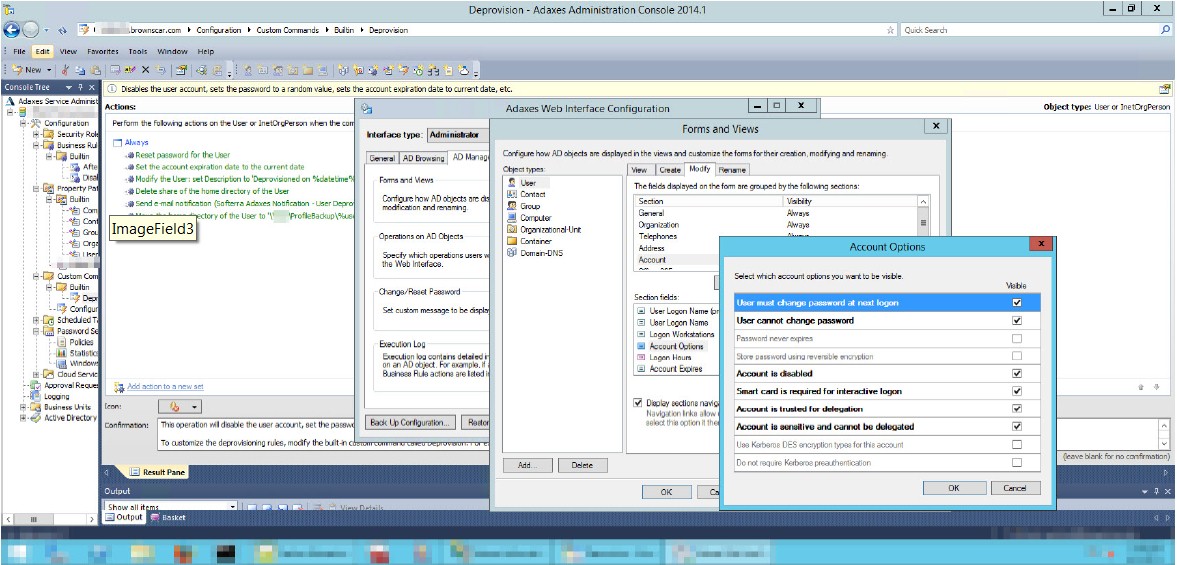The height and width of the screenshot is (565, 1177).
Task: Click the Copy icon in main toolbar
Action: (x=78, y=70)
